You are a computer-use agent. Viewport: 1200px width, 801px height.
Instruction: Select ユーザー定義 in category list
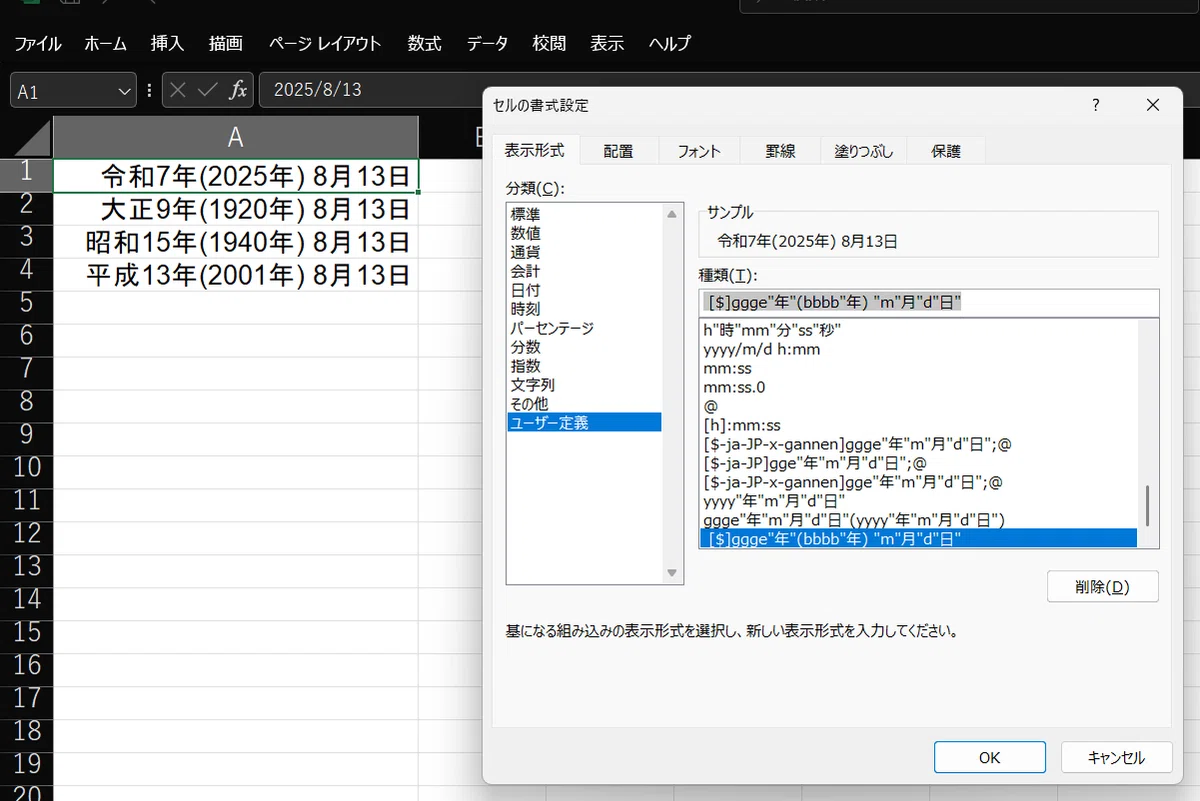pos(585,423)
